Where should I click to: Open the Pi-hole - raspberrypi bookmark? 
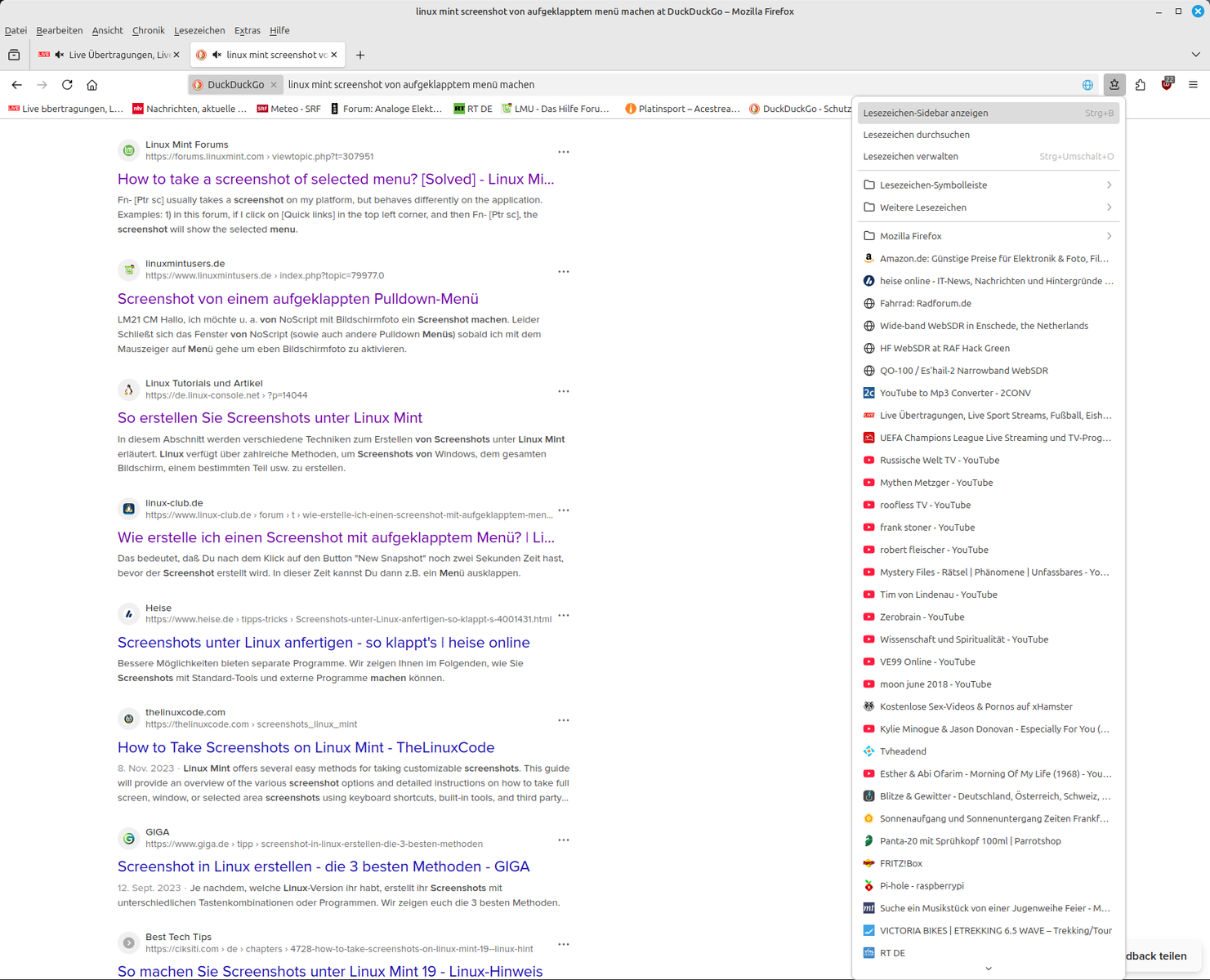[988, 886]
